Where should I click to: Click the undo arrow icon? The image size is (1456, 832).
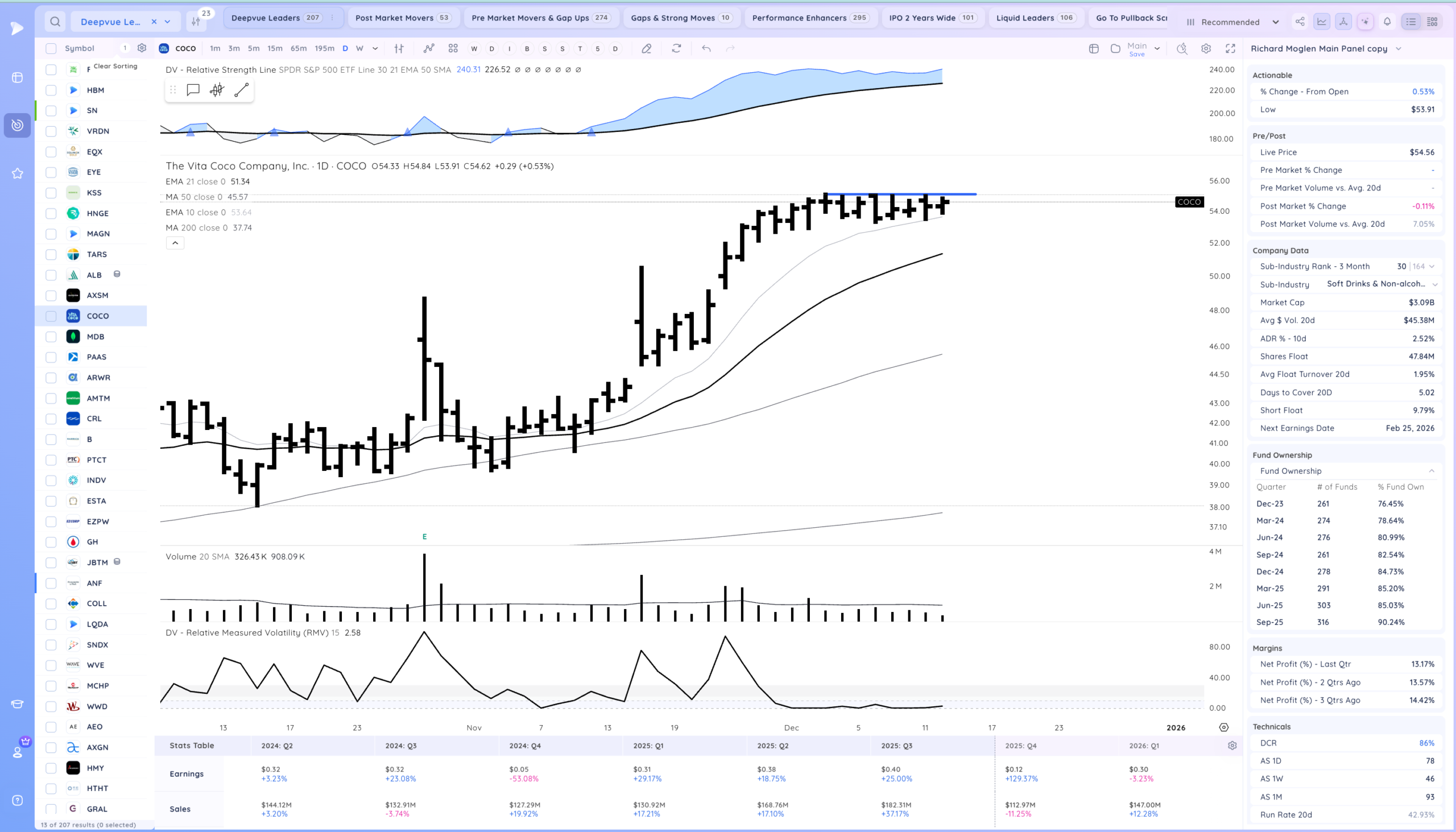pos(706,48)
